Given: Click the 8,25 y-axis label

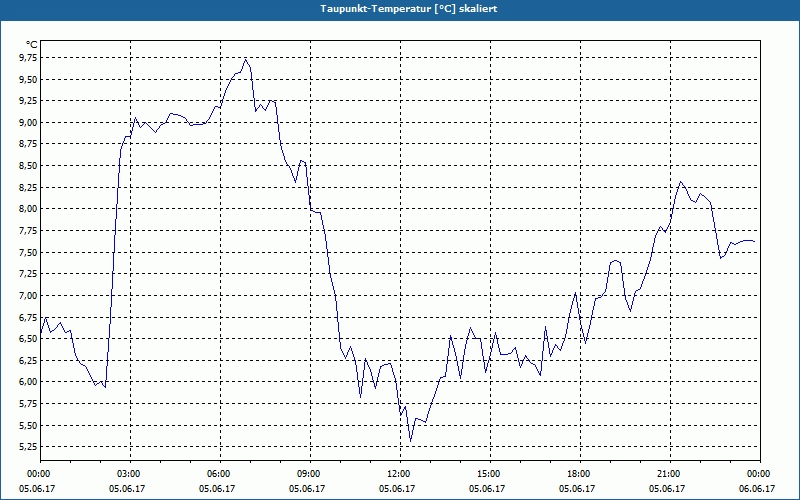Looking at the screenshot, I should click(x=28, y=187).
